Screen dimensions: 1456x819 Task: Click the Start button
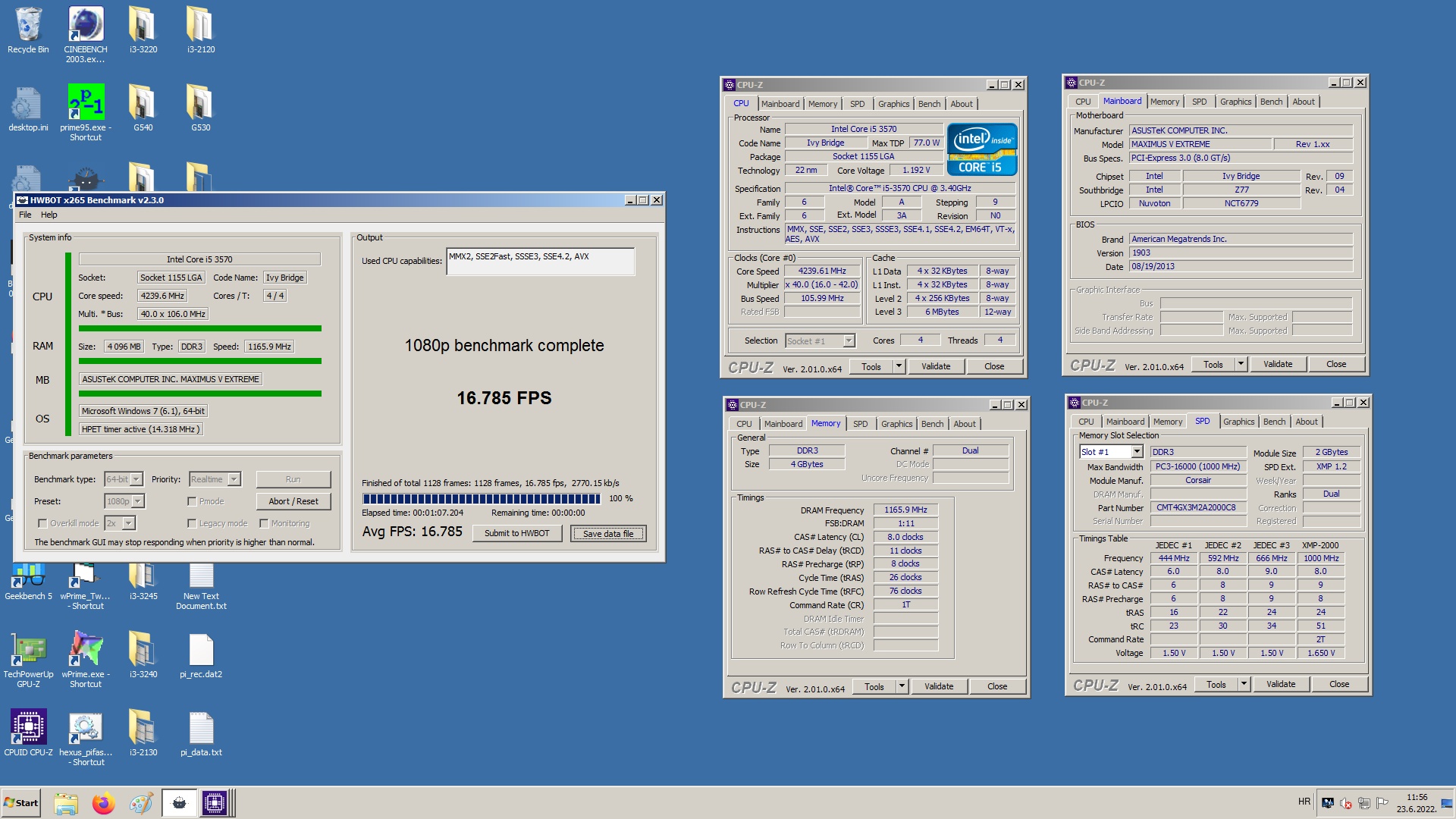(x=21, y=803)
